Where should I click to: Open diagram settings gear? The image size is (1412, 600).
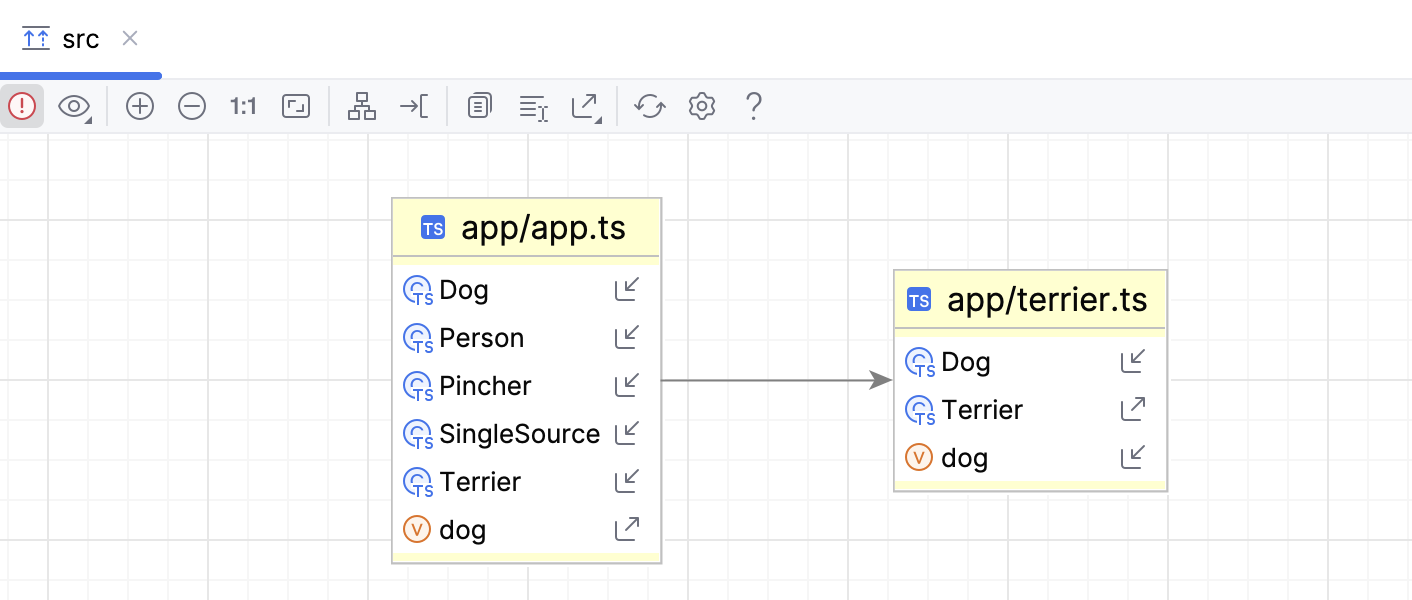pyautogui.click(x=702, y=106)
